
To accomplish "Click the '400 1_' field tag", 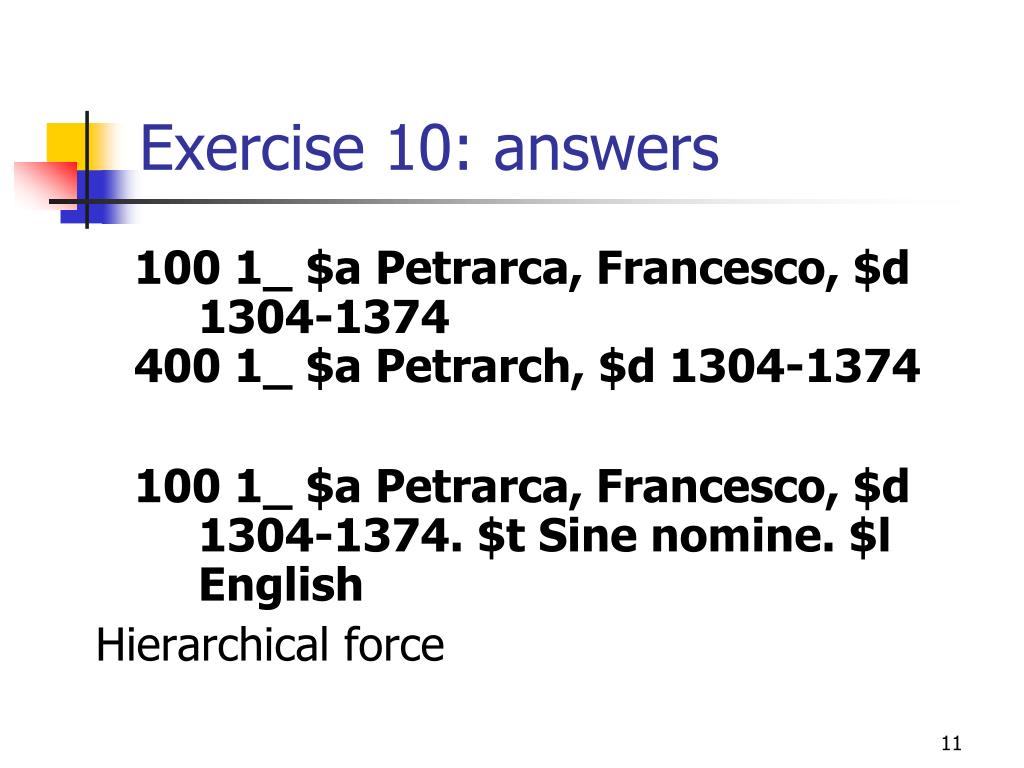I will click(x=213, y=366).
